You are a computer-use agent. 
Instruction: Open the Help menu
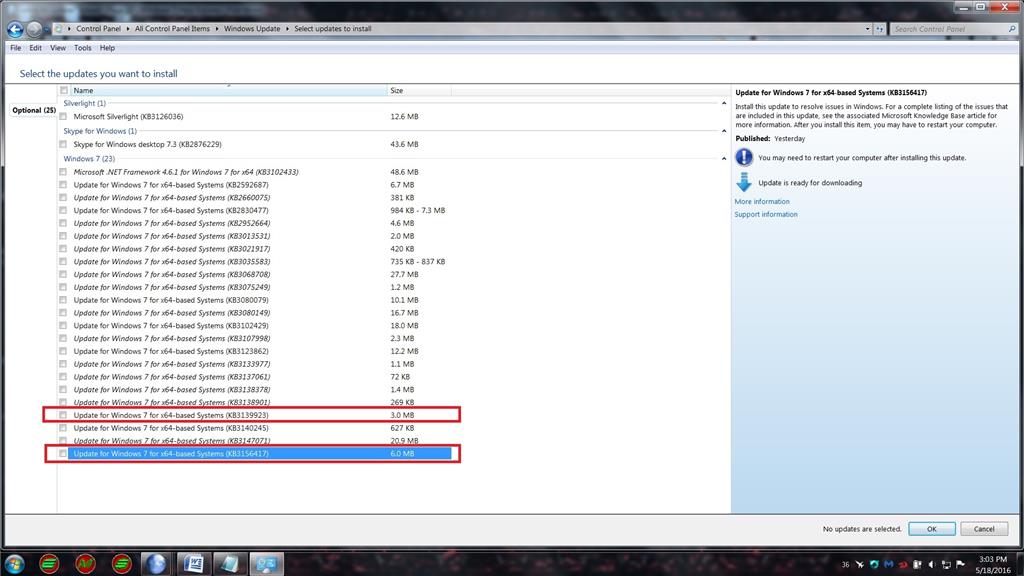[107, 48]
